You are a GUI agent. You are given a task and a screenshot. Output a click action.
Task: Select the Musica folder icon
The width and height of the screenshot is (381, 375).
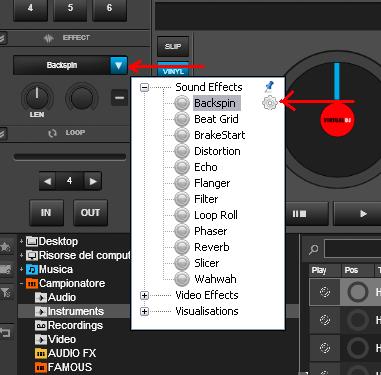point(32,269)
